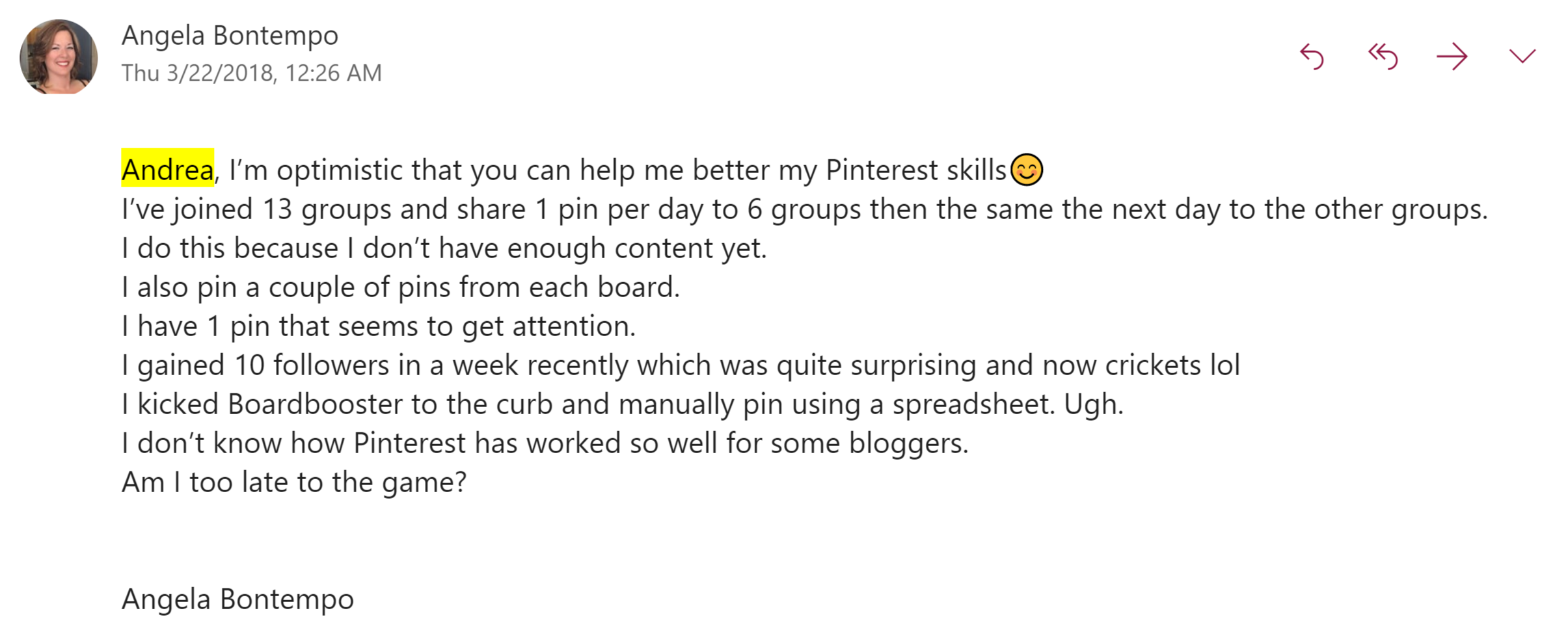
Task: Click the sentence 'I also pin a couple of pins'
Action: coord(401,287)
